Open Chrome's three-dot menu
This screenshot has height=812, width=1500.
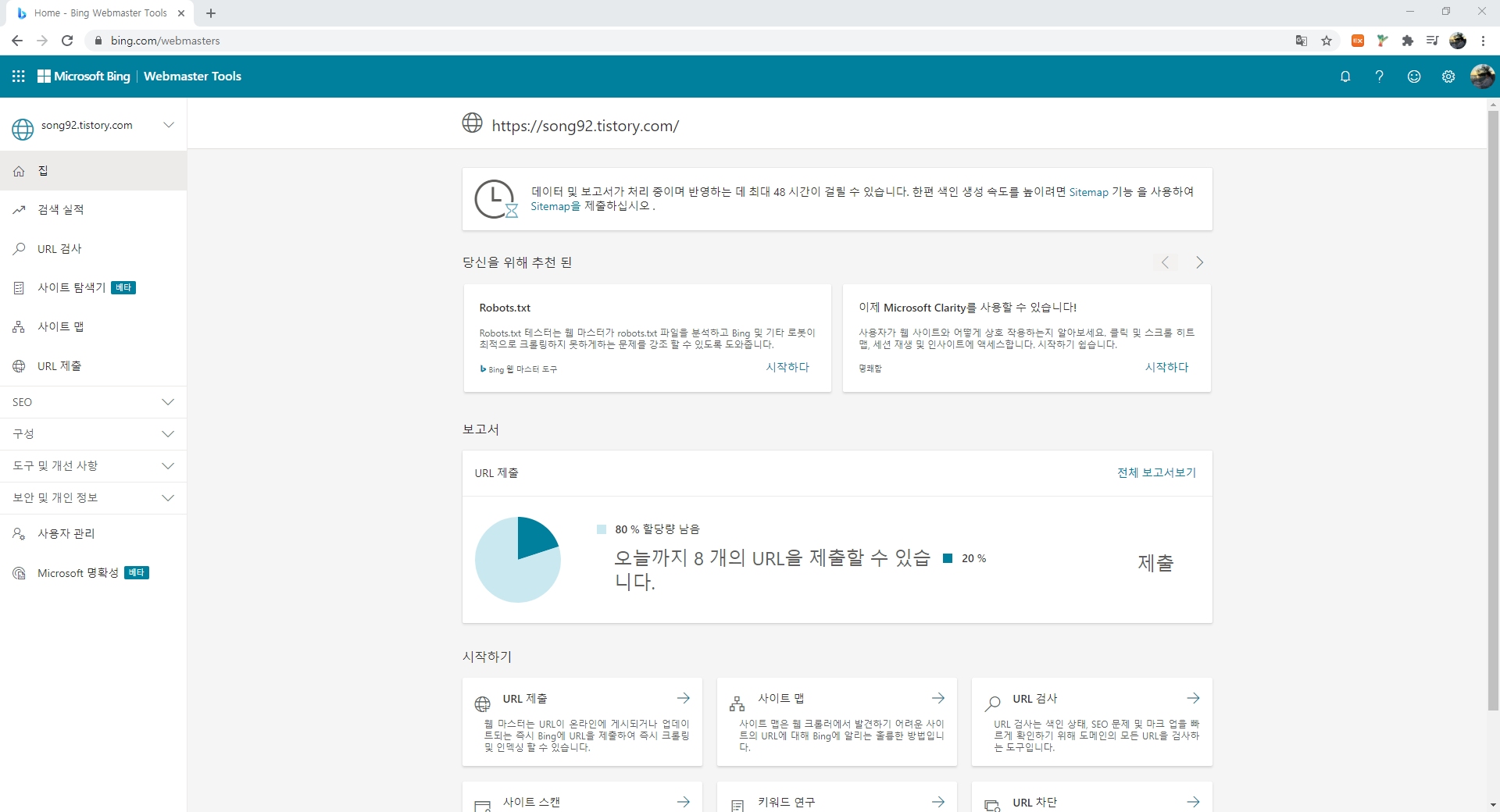click(1483, 41)
